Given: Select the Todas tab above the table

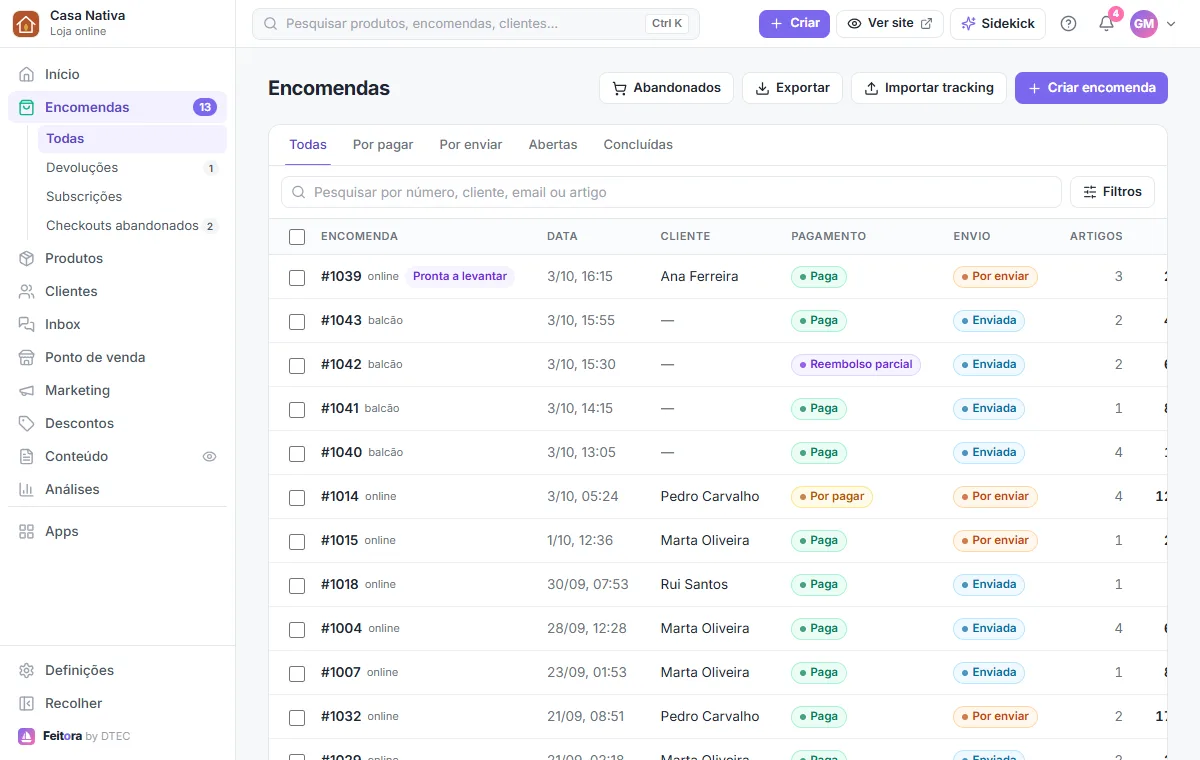Looking at the screenshot, I should click(x=308, y=145).
